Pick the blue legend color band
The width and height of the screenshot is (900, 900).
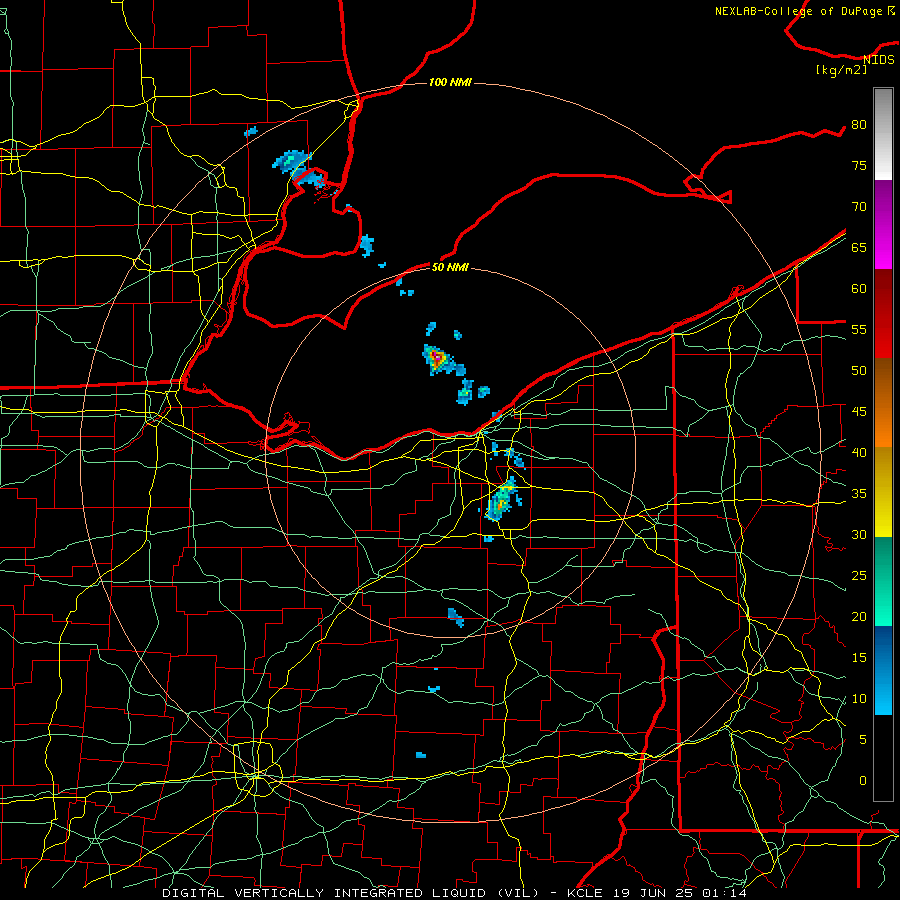[x=883, y=670]
